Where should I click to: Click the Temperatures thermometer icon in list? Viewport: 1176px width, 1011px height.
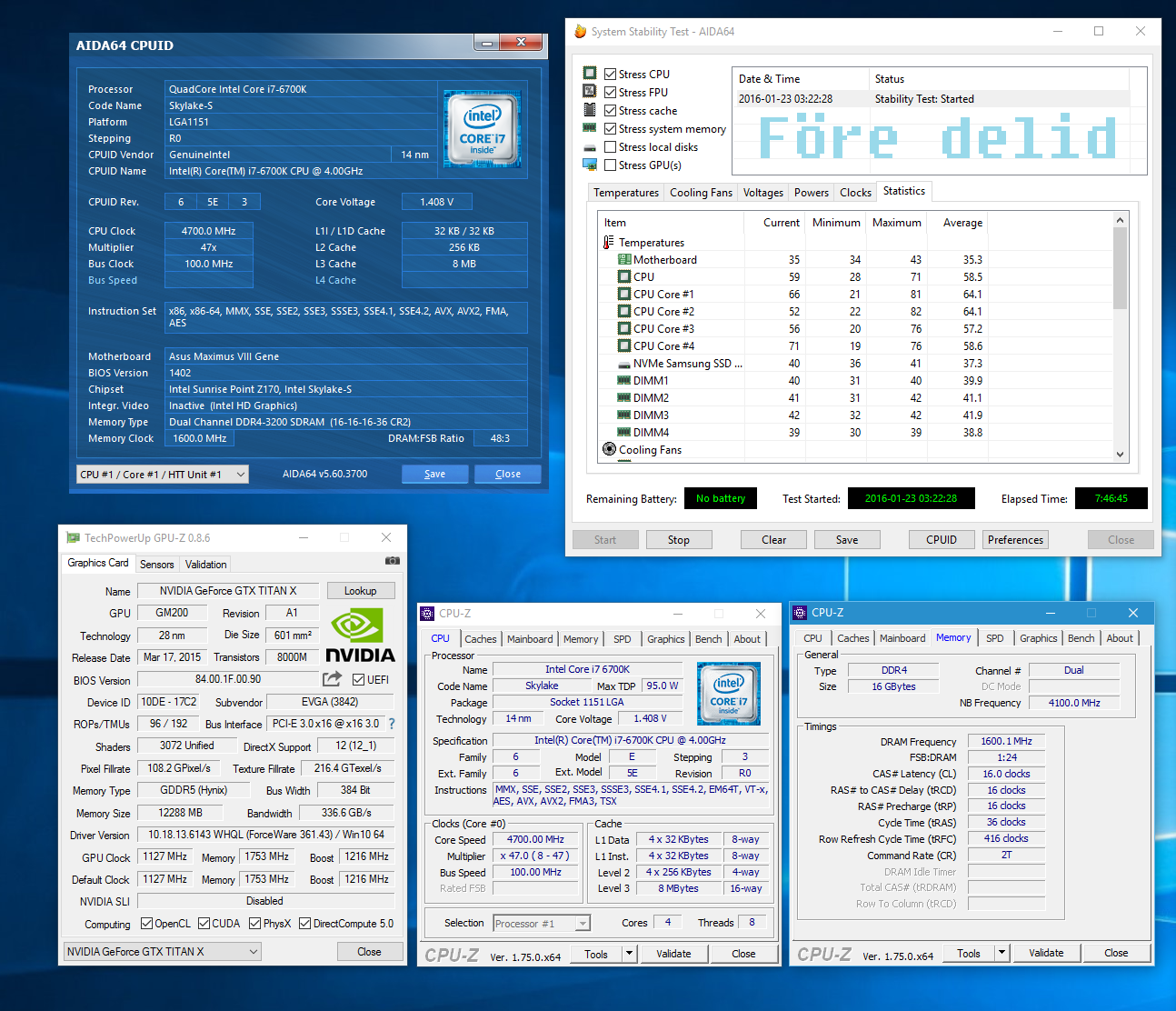pyautogui.click(x=608, y=243)
